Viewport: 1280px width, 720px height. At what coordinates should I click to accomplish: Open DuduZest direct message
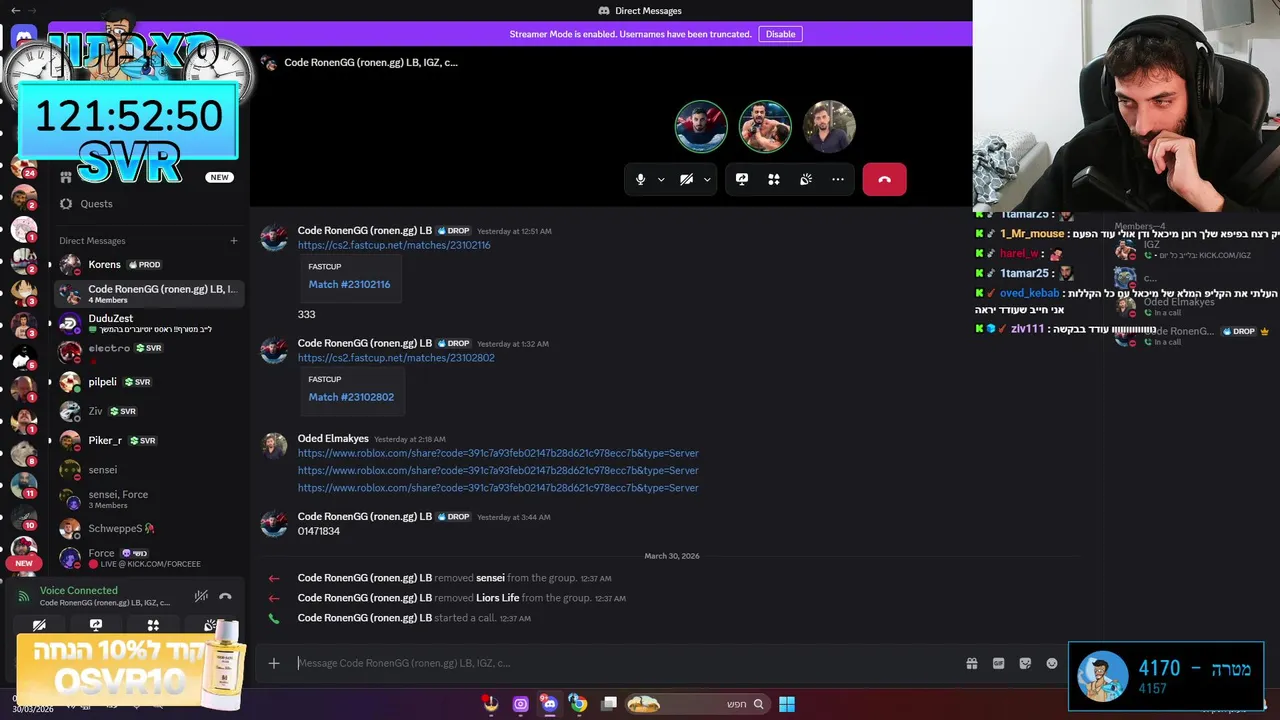point(149,323)
